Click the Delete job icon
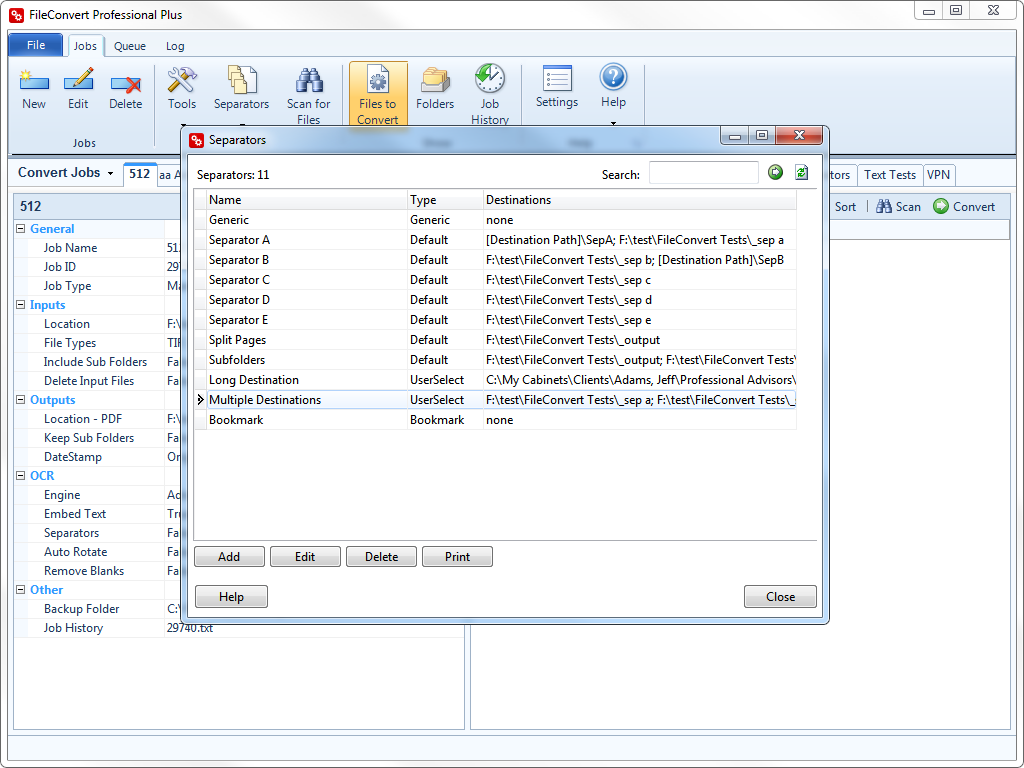 [125, 83]
